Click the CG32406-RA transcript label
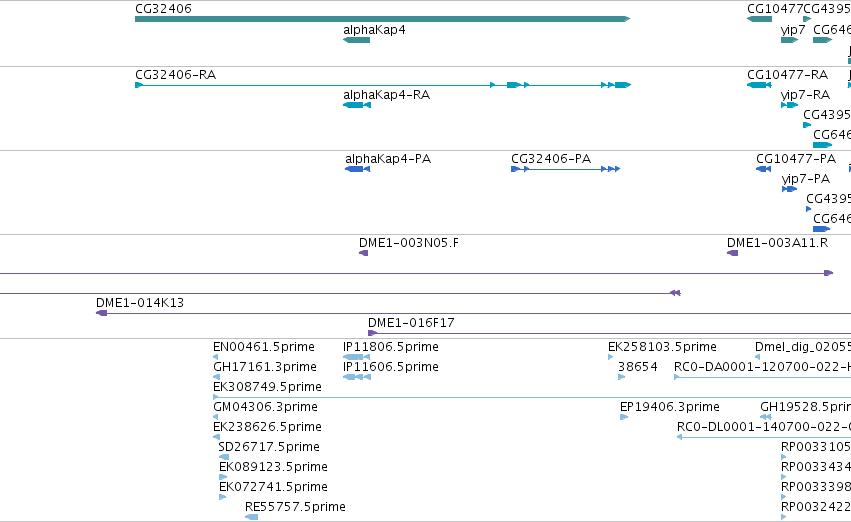This screenshot has height=522, width=851. click(x=175, y=74)
